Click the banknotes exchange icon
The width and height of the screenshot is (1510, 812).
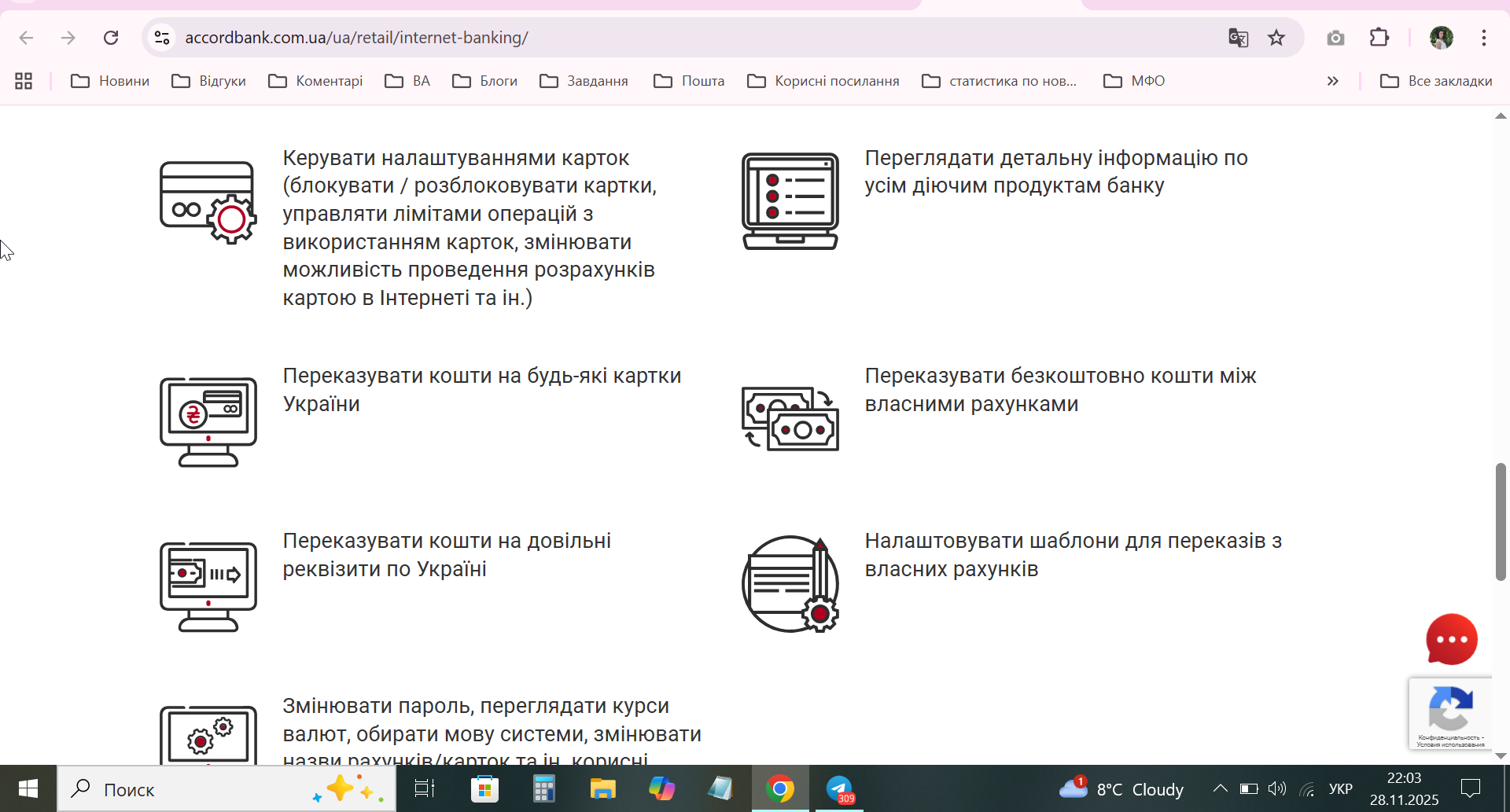pos(790,419)
